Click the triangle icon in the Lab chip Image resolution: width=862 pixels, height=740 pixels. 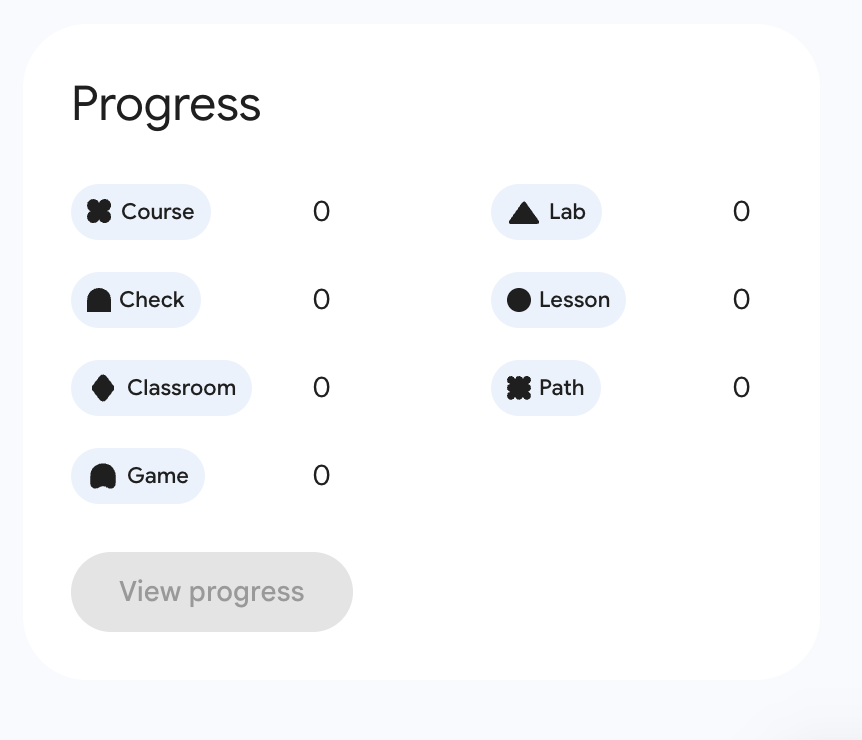(524, 212)
